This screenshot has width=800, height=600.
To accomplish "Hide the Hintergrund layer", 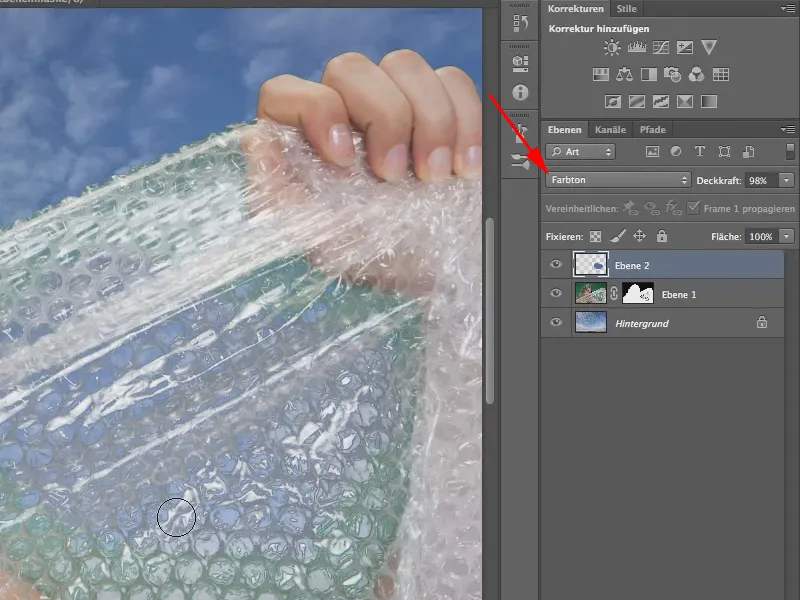I will coord(556,322).
